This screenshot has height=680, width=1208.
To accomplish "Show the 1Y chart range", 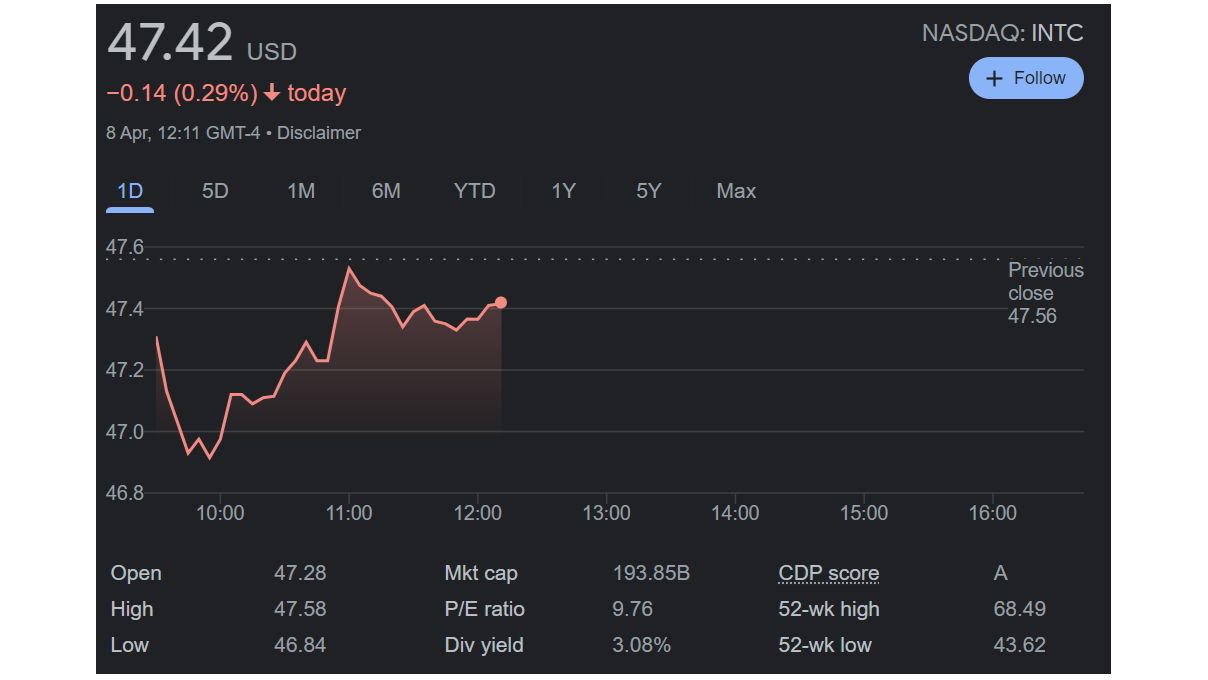I will click(563, 191).
